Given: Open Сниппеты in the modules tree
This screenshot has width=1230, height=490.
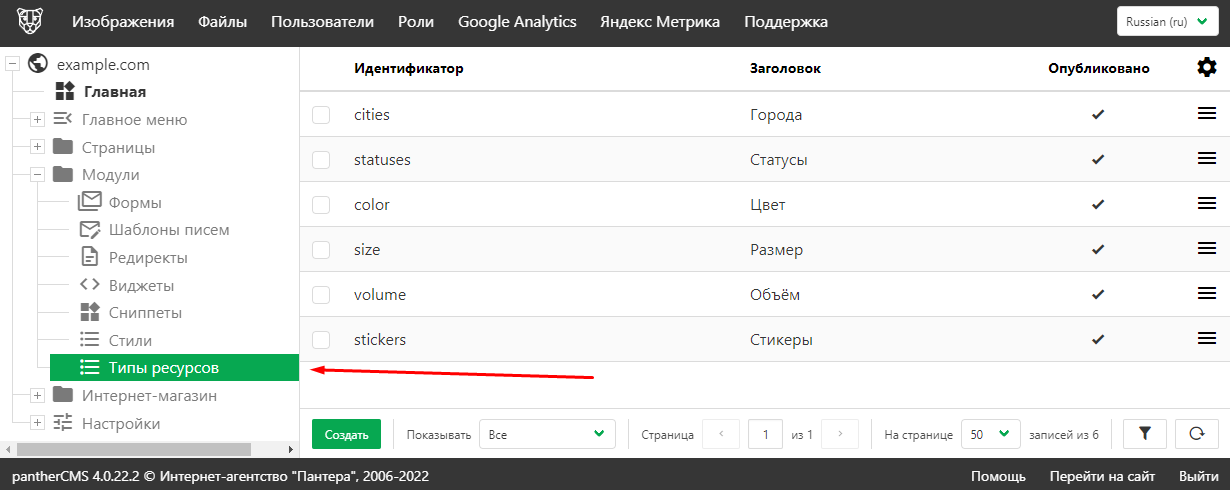Looking at the screenshot, I should coord(144,313).
